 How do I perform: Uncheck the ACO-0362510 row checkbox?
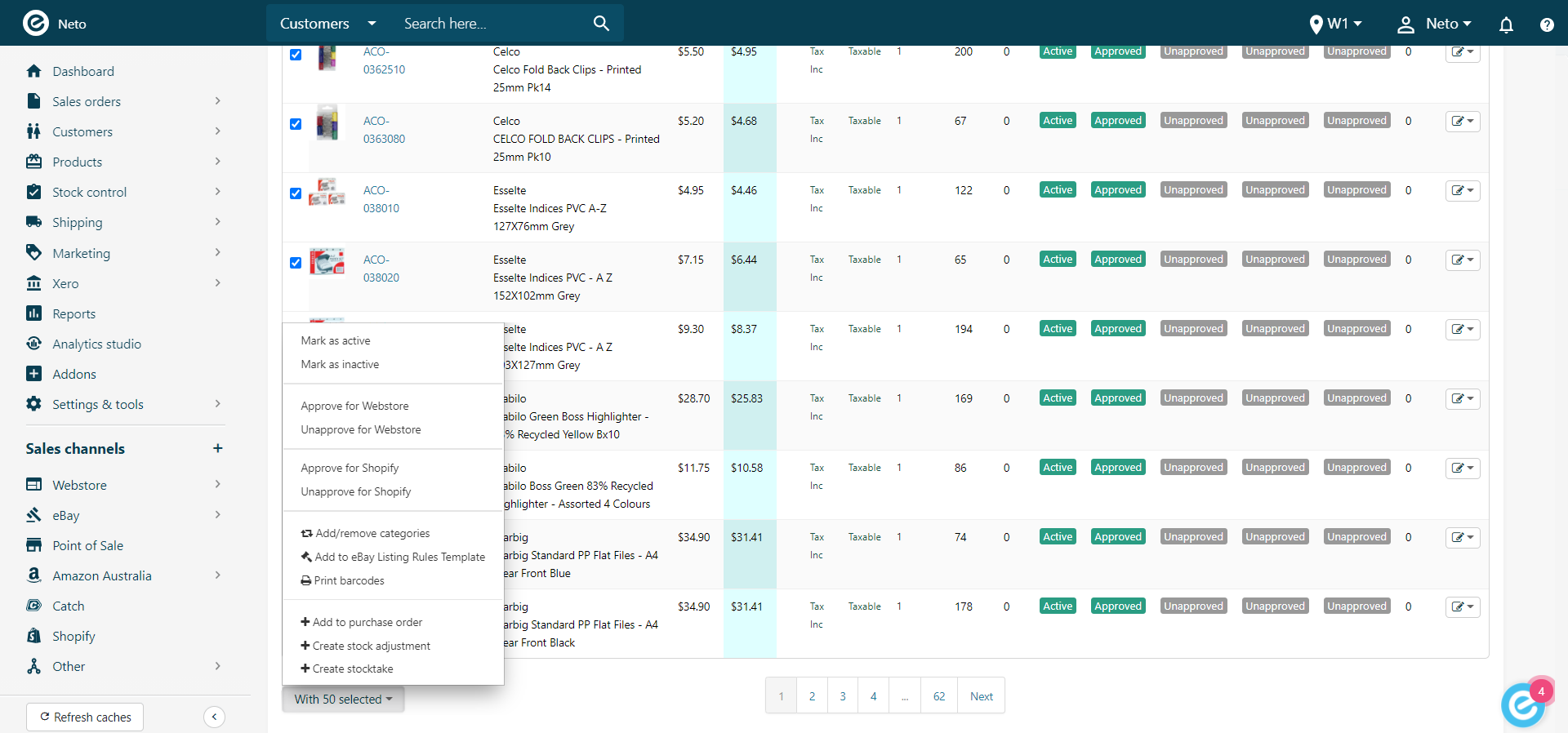tap(296, 55)
